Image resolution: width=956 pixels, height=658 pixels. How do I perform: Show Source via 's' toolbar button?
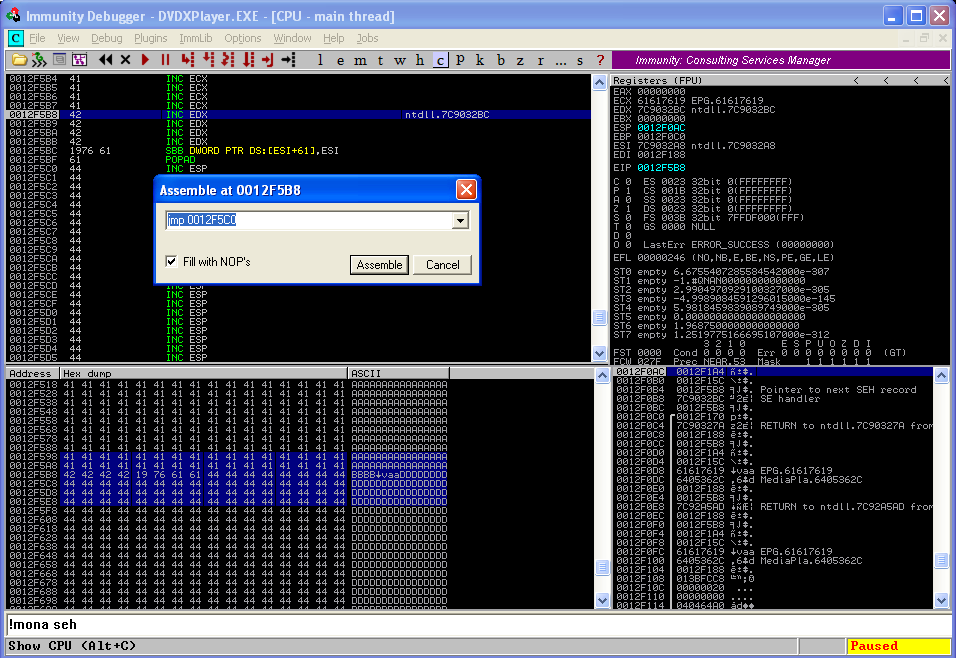(x=580, y=60)
